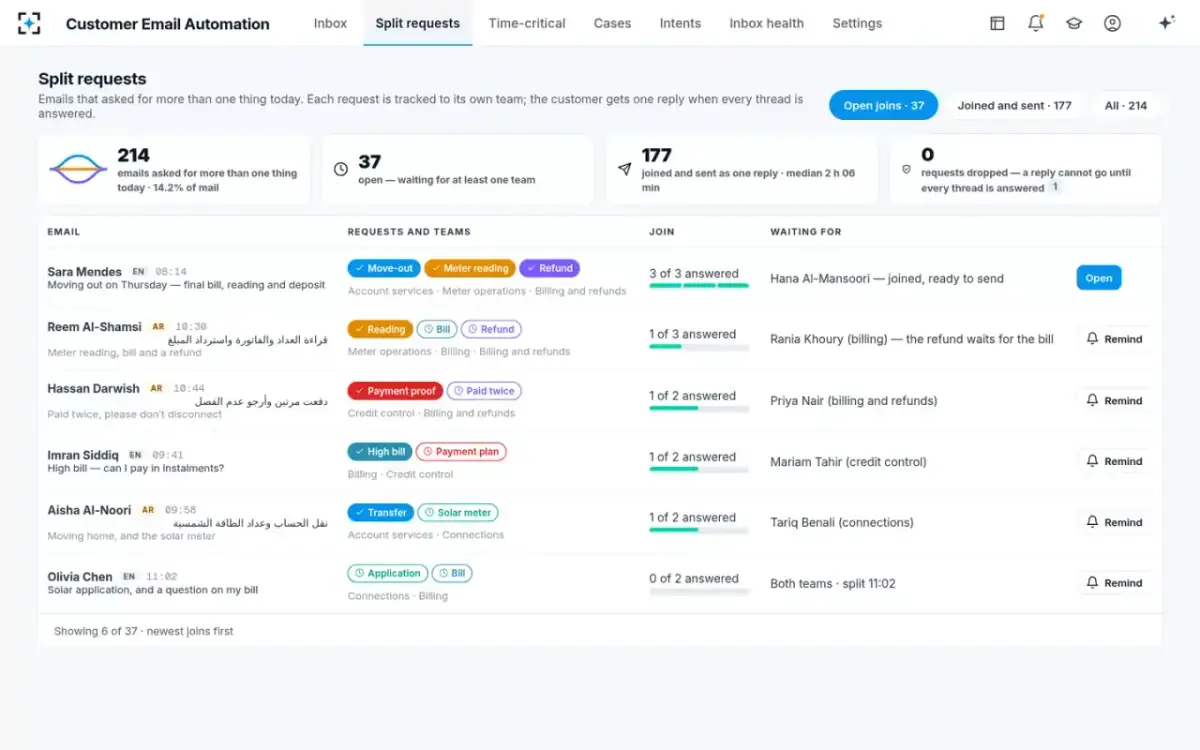Click the 3 of 3 answered progress bar

point(699,286)
